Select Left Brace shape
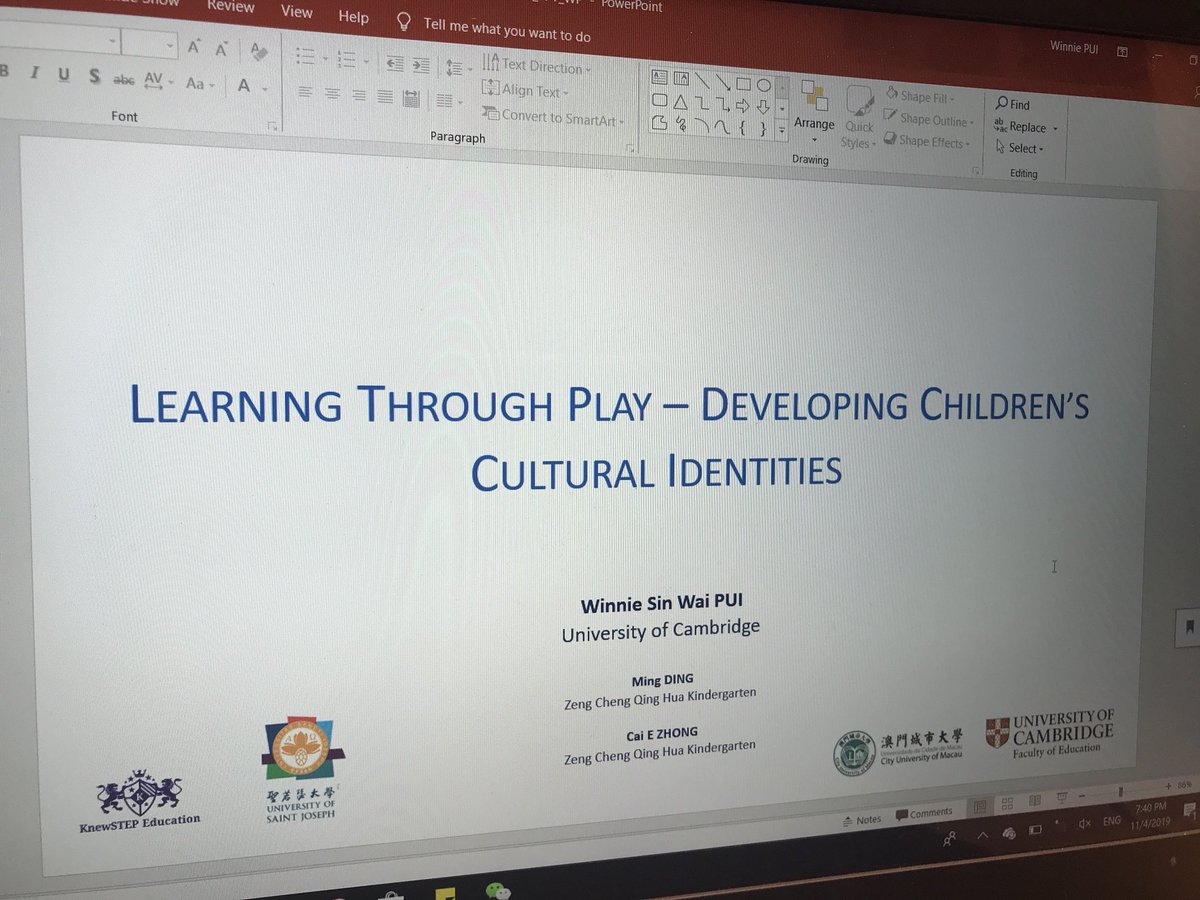 point(742,127)
